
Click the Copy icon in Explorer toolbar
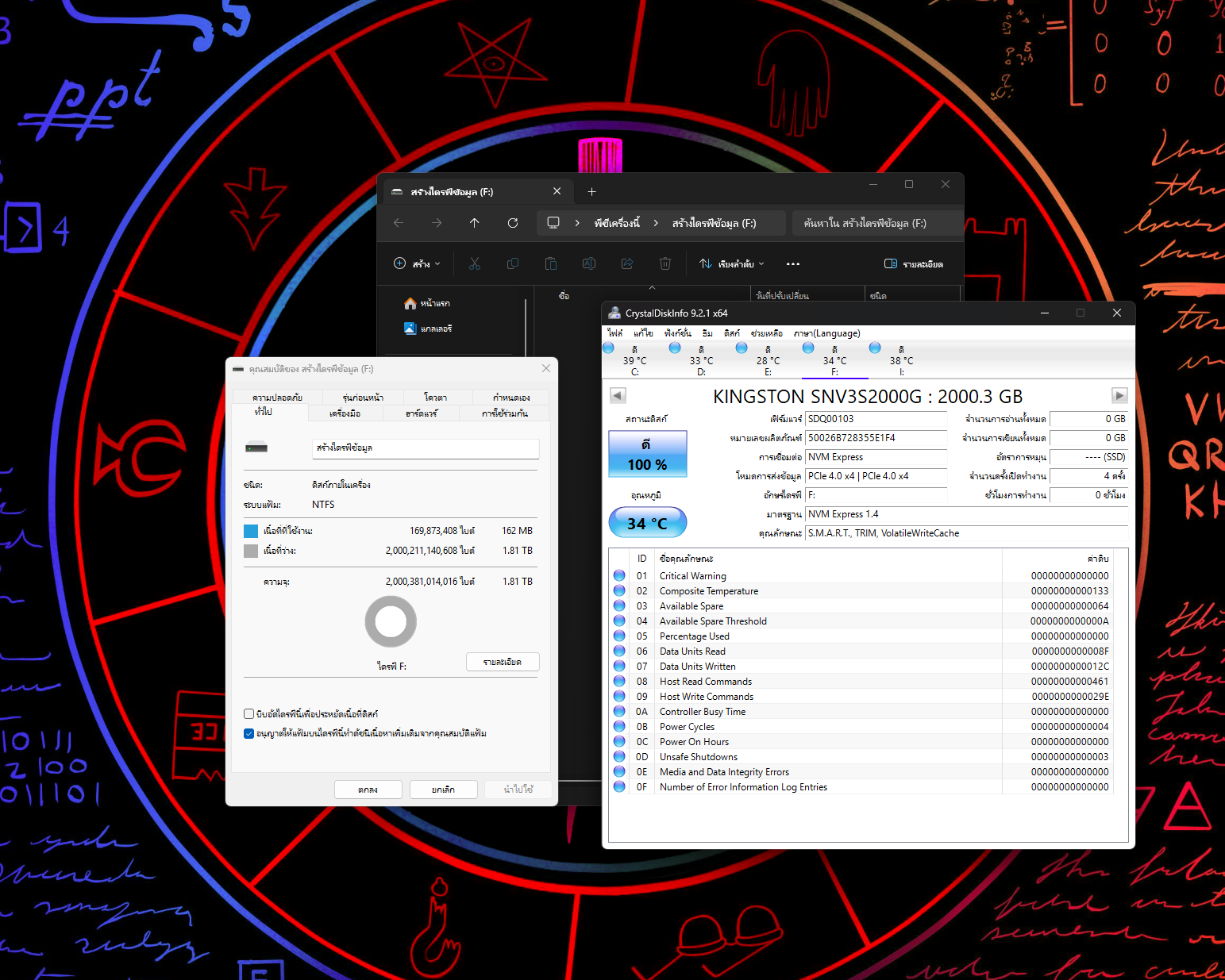click(513, 263)
